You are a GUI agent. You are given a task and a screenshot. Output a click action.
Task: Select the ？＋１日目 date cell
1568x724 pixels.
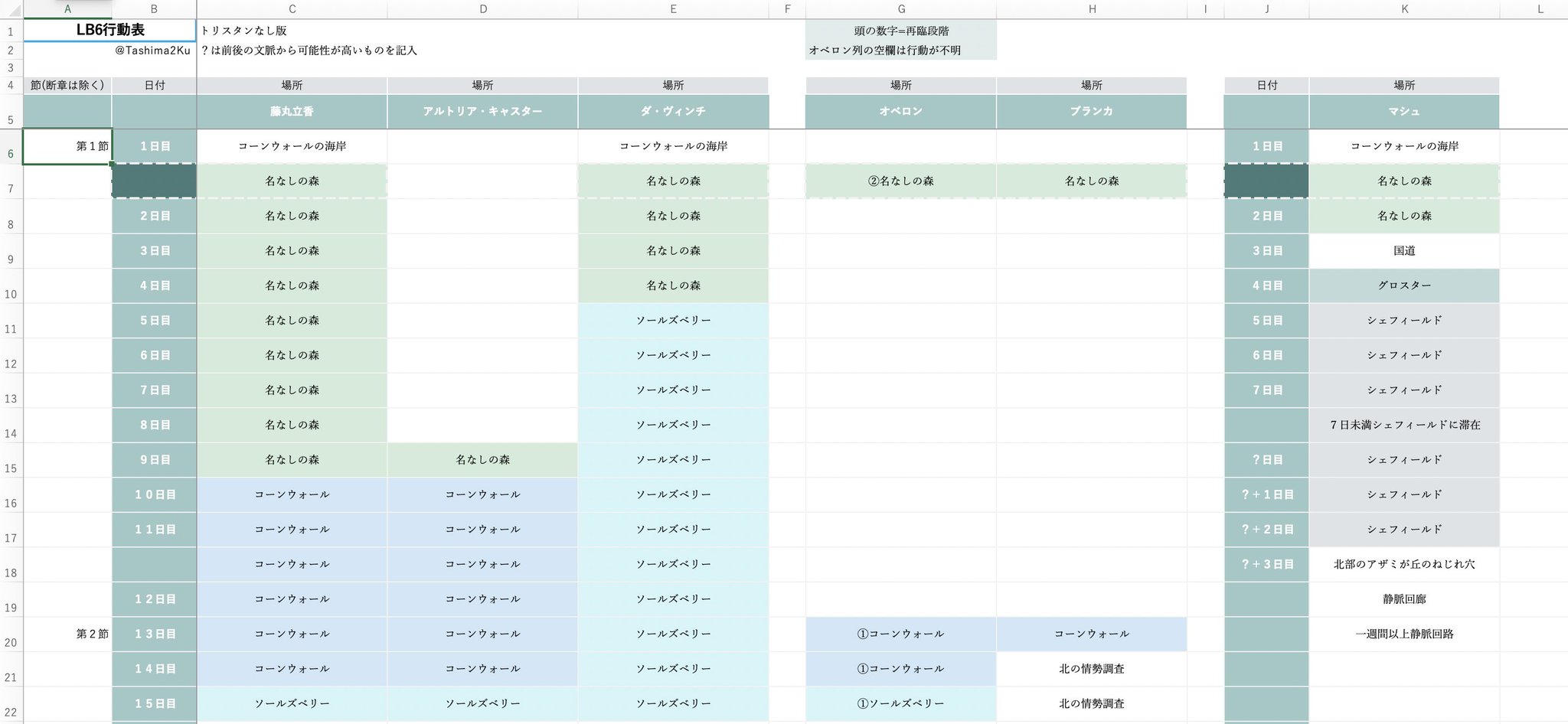(x=1267, y=494)
